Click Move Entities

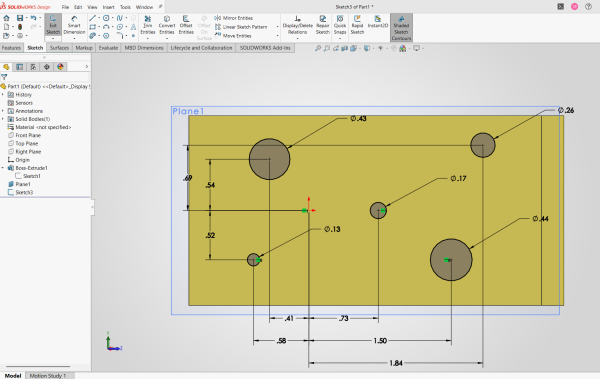(x=233, y=36)
